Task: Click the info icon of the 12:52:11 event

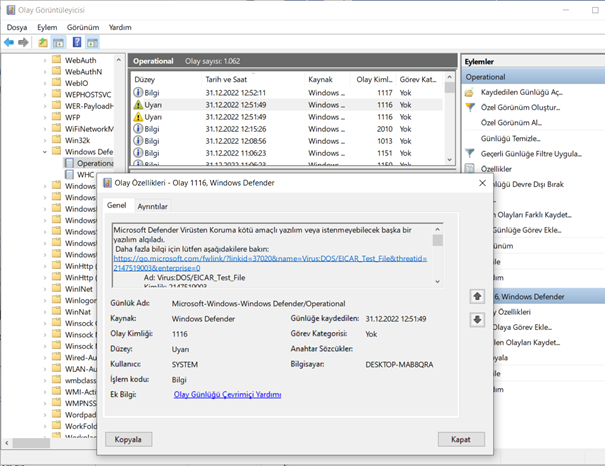Action: pyautogui.click(x=138, y=93)
